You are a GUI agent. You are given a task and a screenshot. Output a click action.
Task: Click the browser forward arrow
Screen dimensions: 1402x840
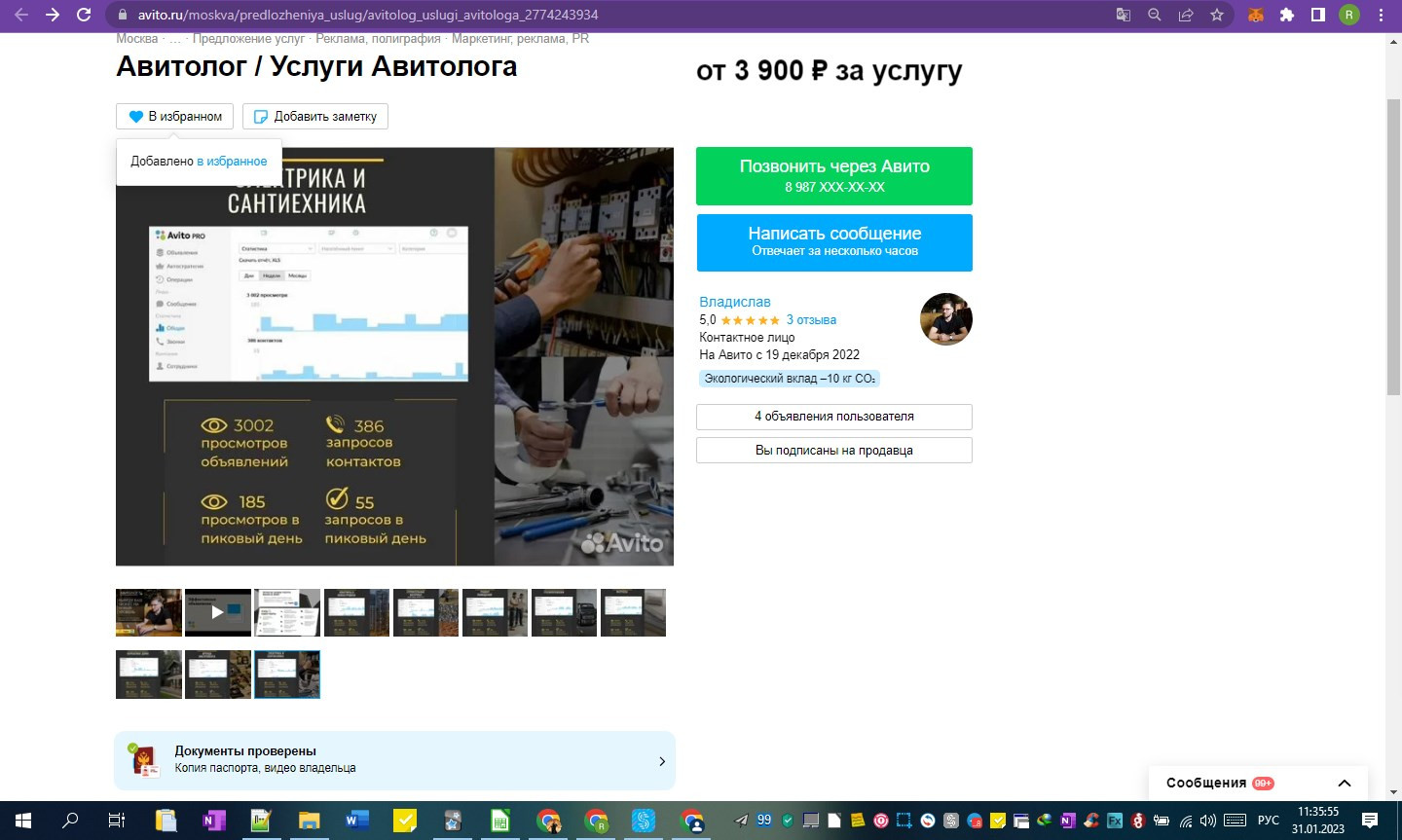[x=53, y=15]
